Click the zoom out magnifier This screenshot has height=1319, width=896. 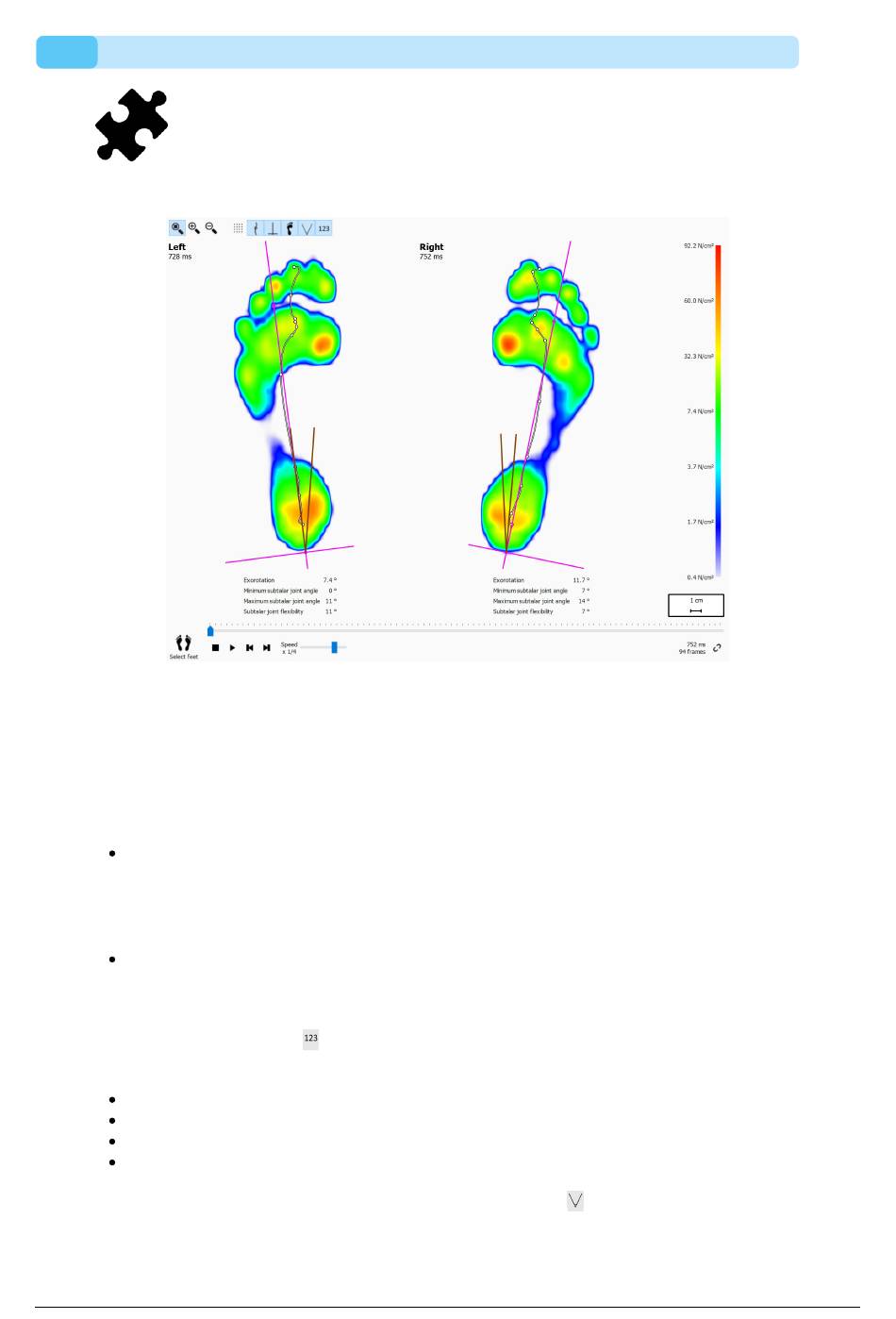tap(211, 228)
